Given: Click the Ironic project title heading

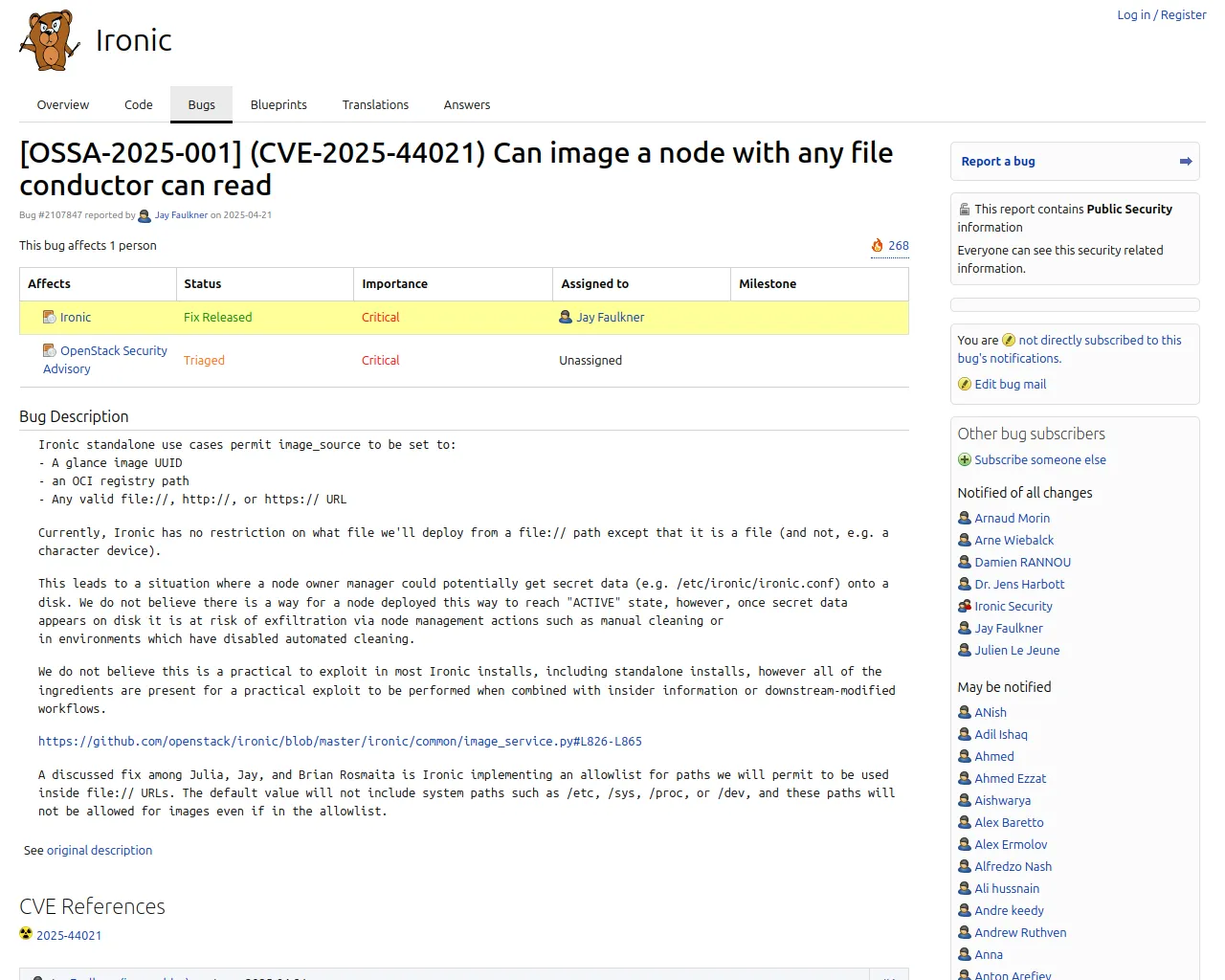Looking at the screenshot, I should tap(134, 40).
